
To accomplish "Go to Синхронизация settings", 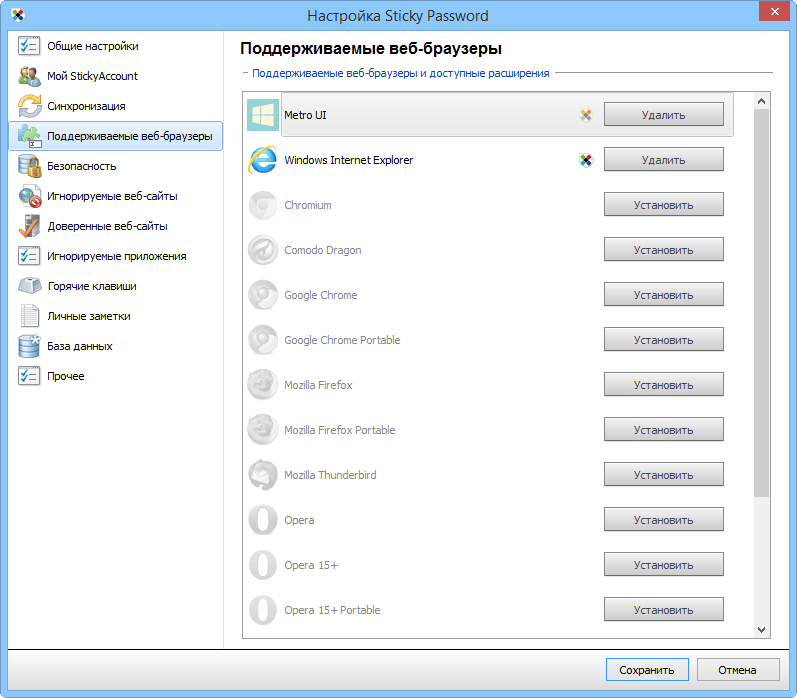I will tap(115, 106).
